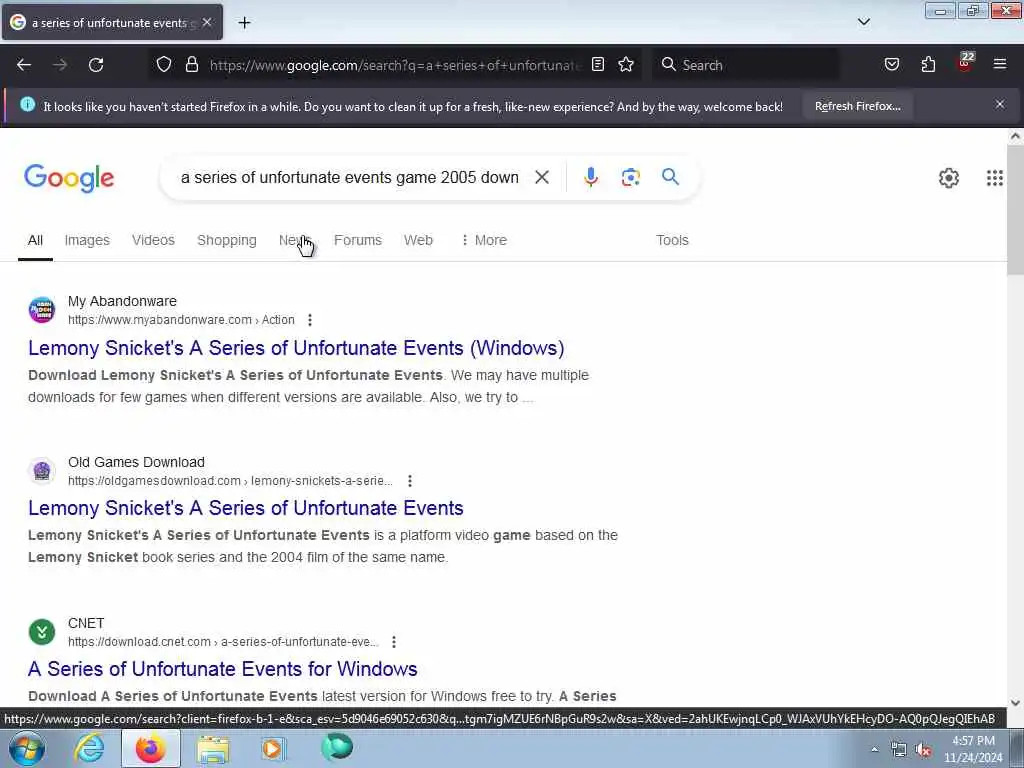This screenshot has width=1024, height=768.
Task: Open a new tab with the plus icon
Action: pyautogui.click(x=244, y=23)
